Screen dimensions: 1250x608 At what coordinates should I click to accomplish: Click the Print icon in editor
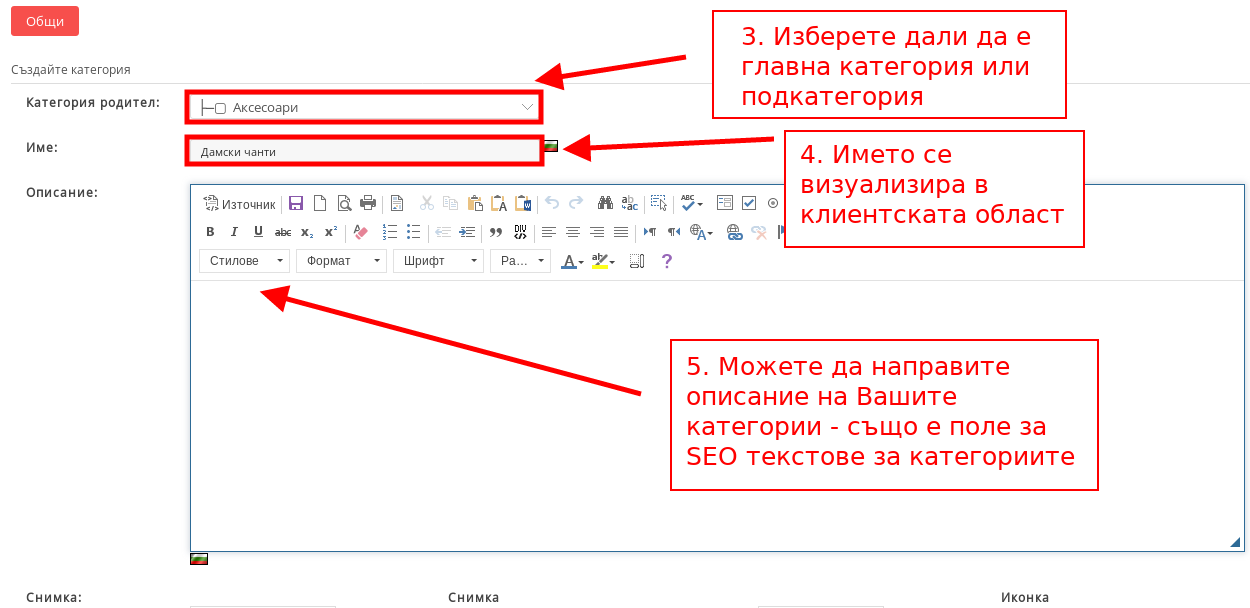click(x=368, y=203)
